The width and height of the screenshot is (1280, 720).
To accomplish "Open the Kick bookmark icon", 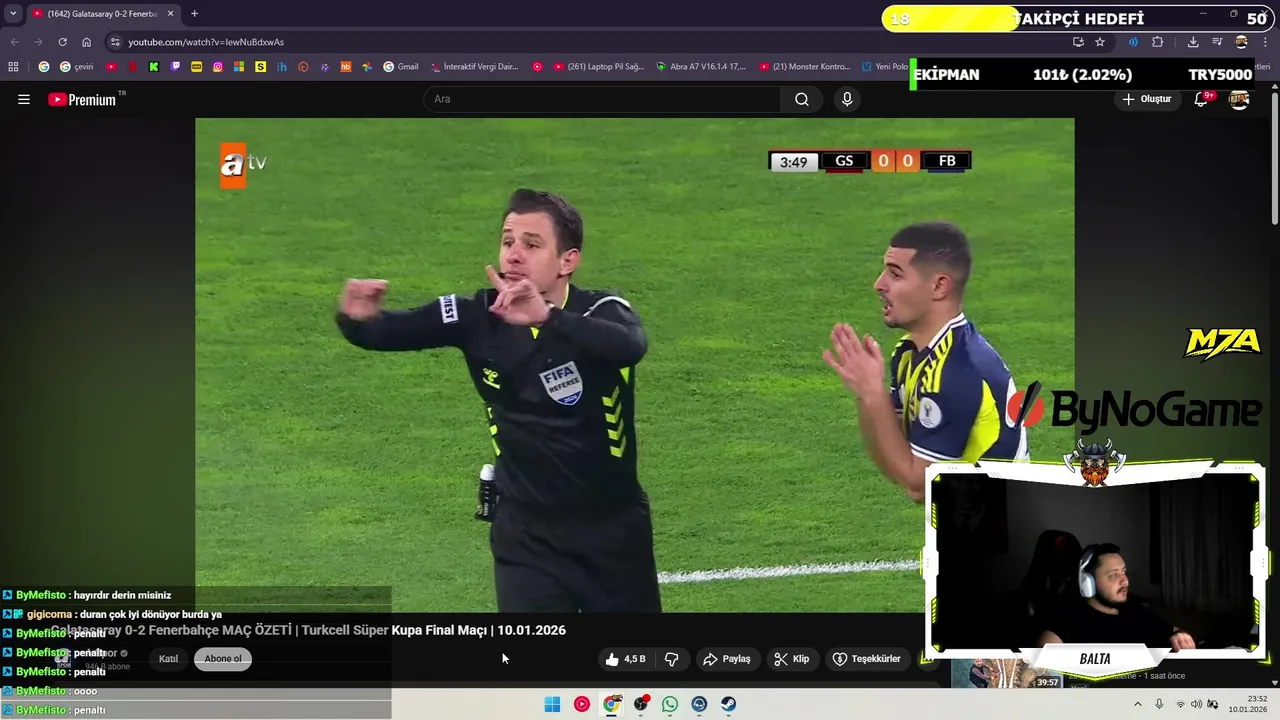I will (154, 67).
